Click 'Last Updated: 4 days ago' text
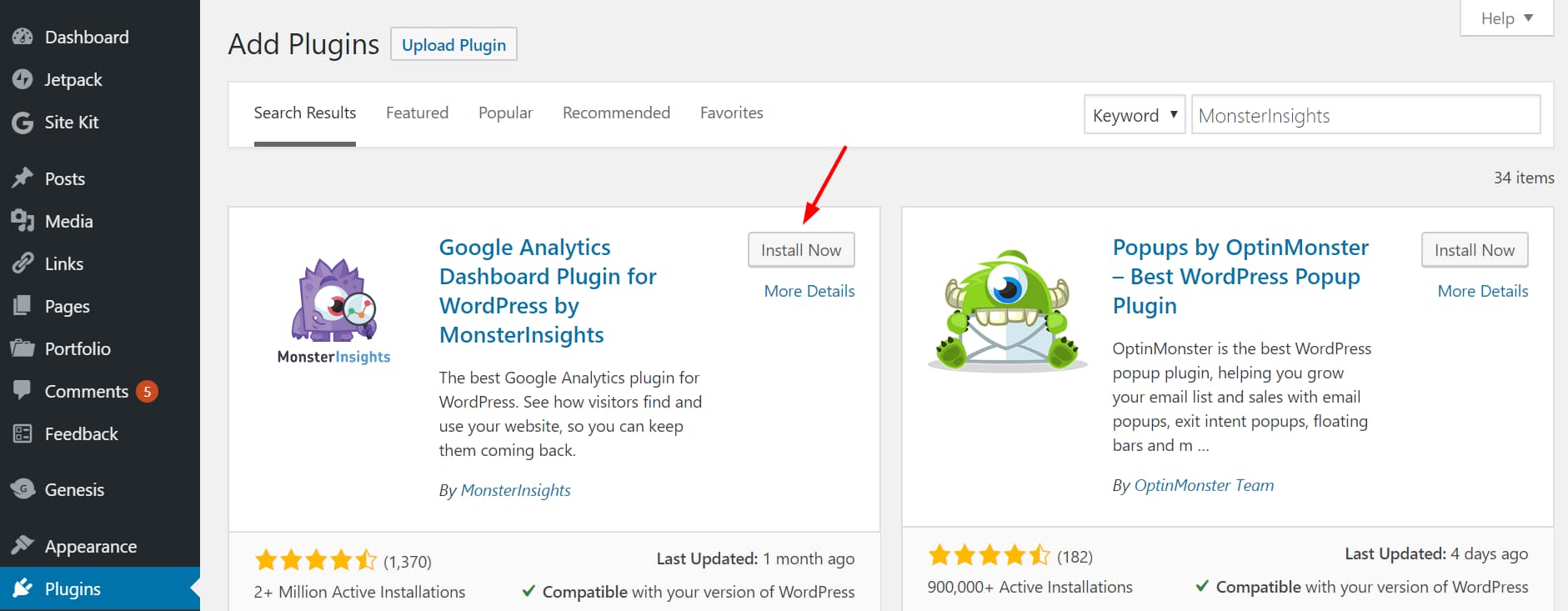Viewport: 1568px width, 611px height. click(x=1436, y=553)
